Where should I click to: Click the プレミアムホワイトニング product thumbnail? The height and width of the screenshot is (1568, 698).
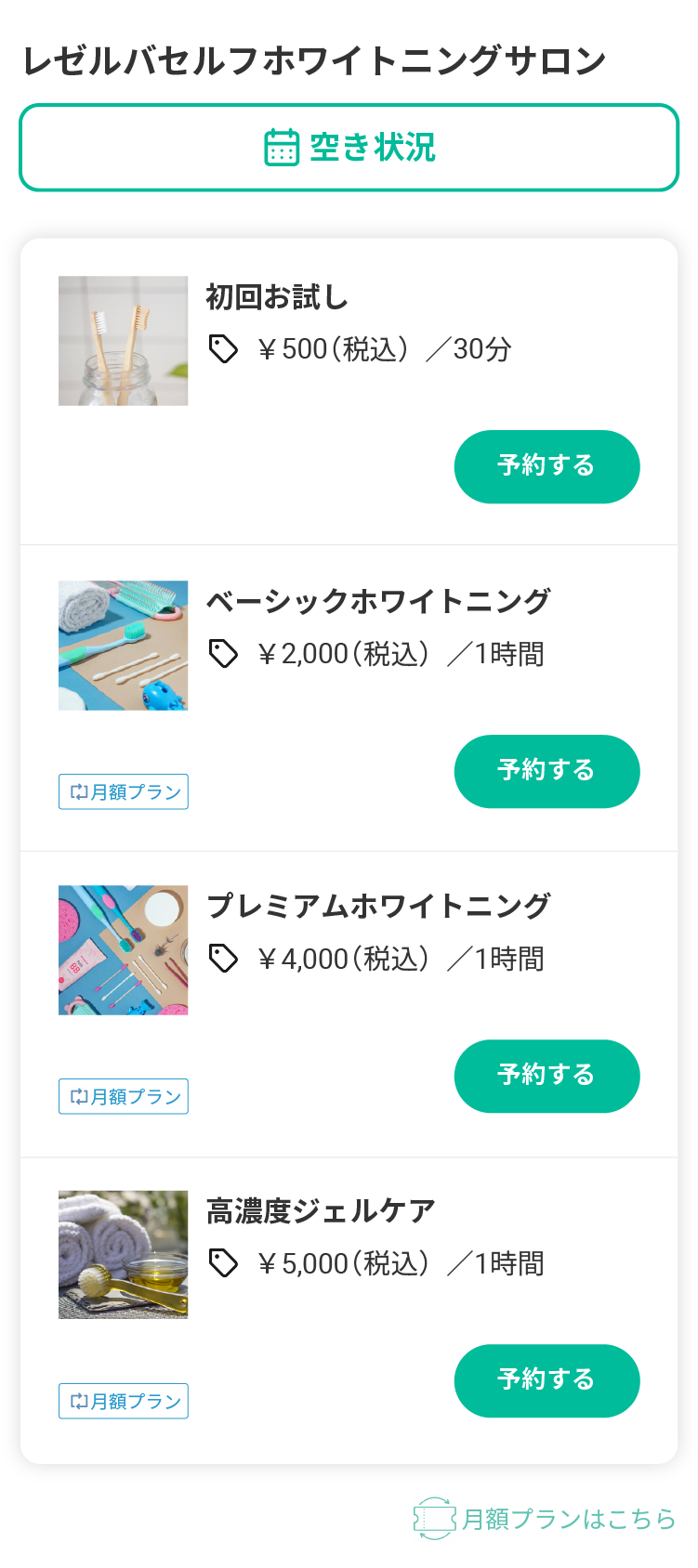123,950
